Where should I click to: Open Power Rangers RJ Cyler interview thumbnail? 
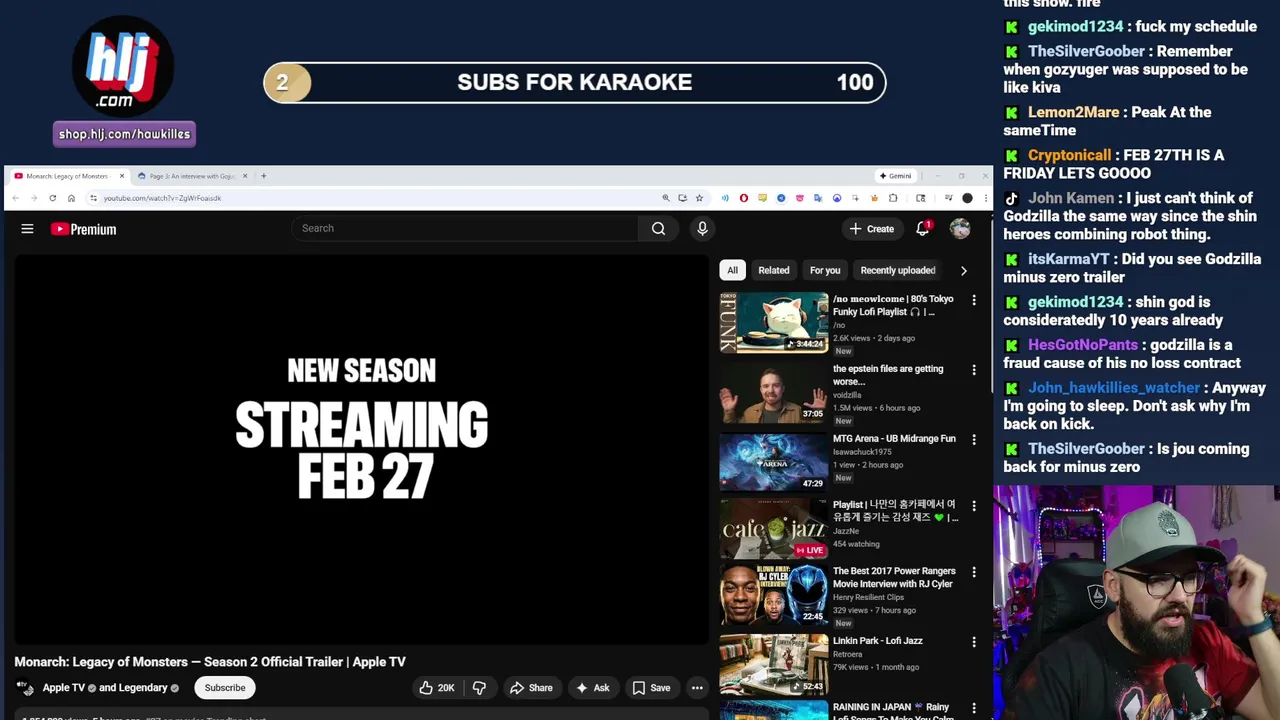coord(774,595)
